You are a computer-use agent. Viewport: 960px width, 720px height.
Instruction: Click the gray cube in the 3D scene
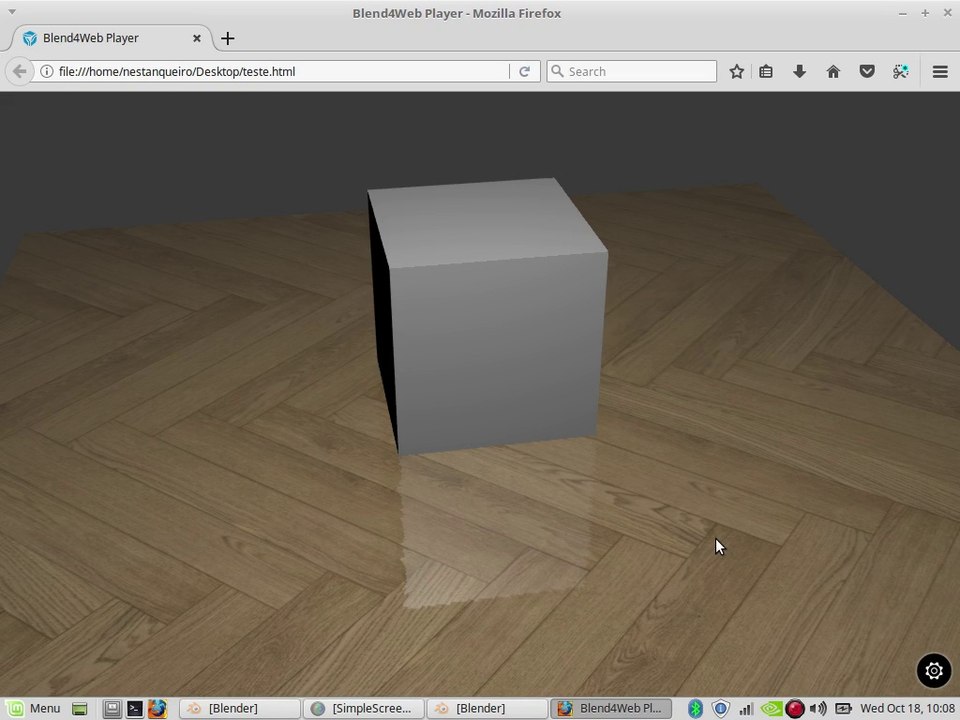pos(487,315)
